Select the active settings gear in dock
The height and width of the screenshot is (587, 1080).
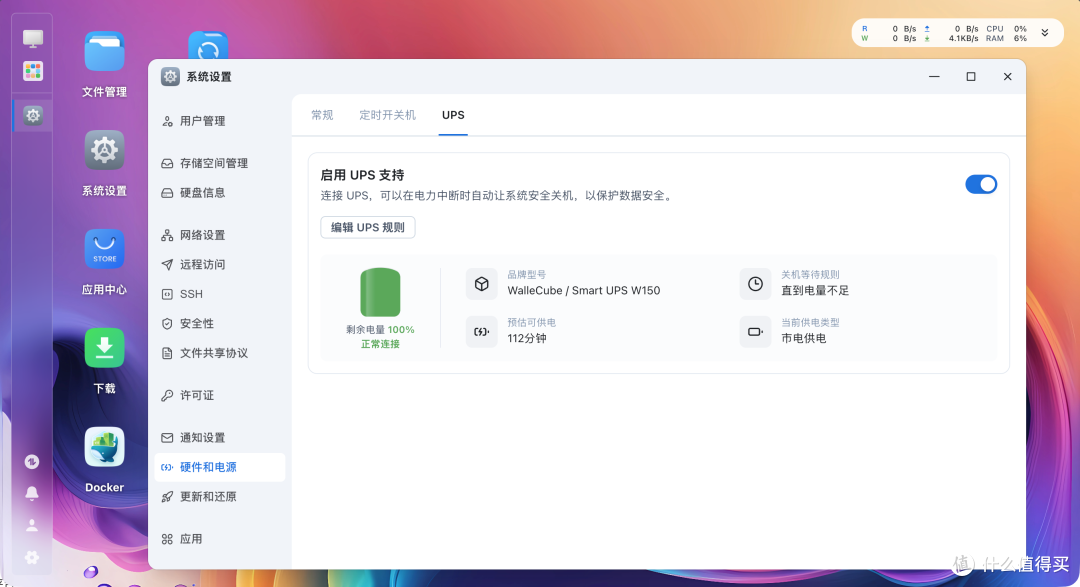32,115
